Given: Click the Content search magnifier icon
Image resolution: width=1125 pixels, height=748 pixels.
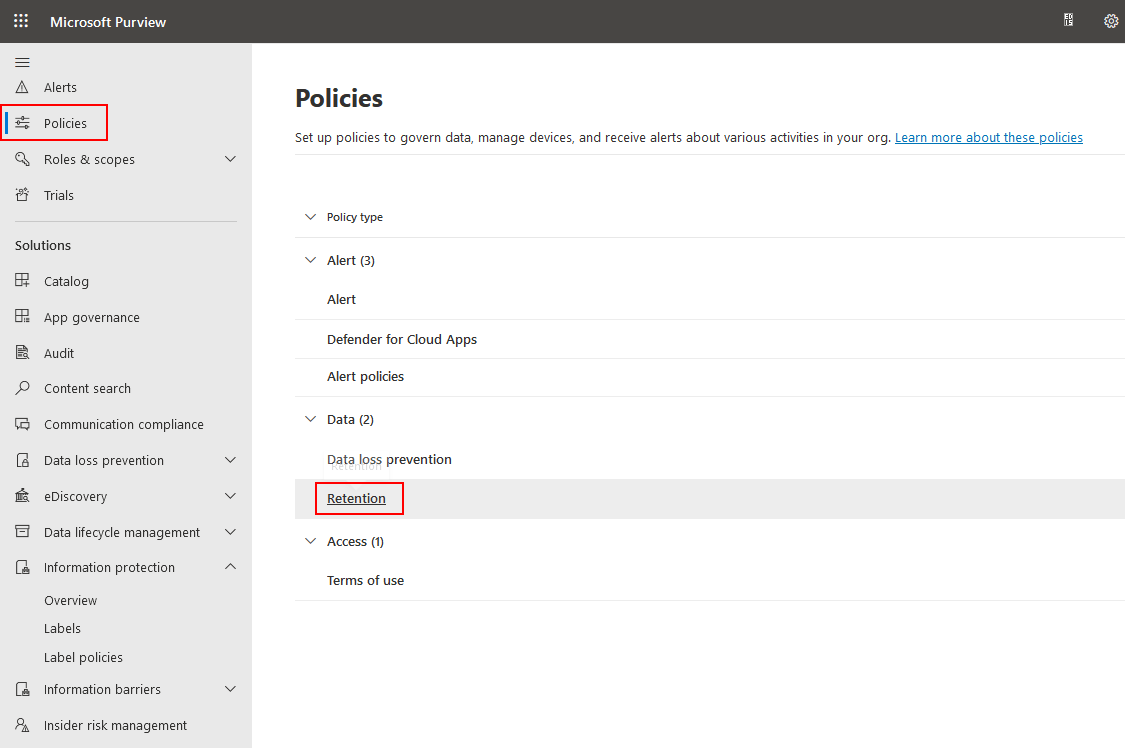Looking at the screenshot, I should pos(22,388).
